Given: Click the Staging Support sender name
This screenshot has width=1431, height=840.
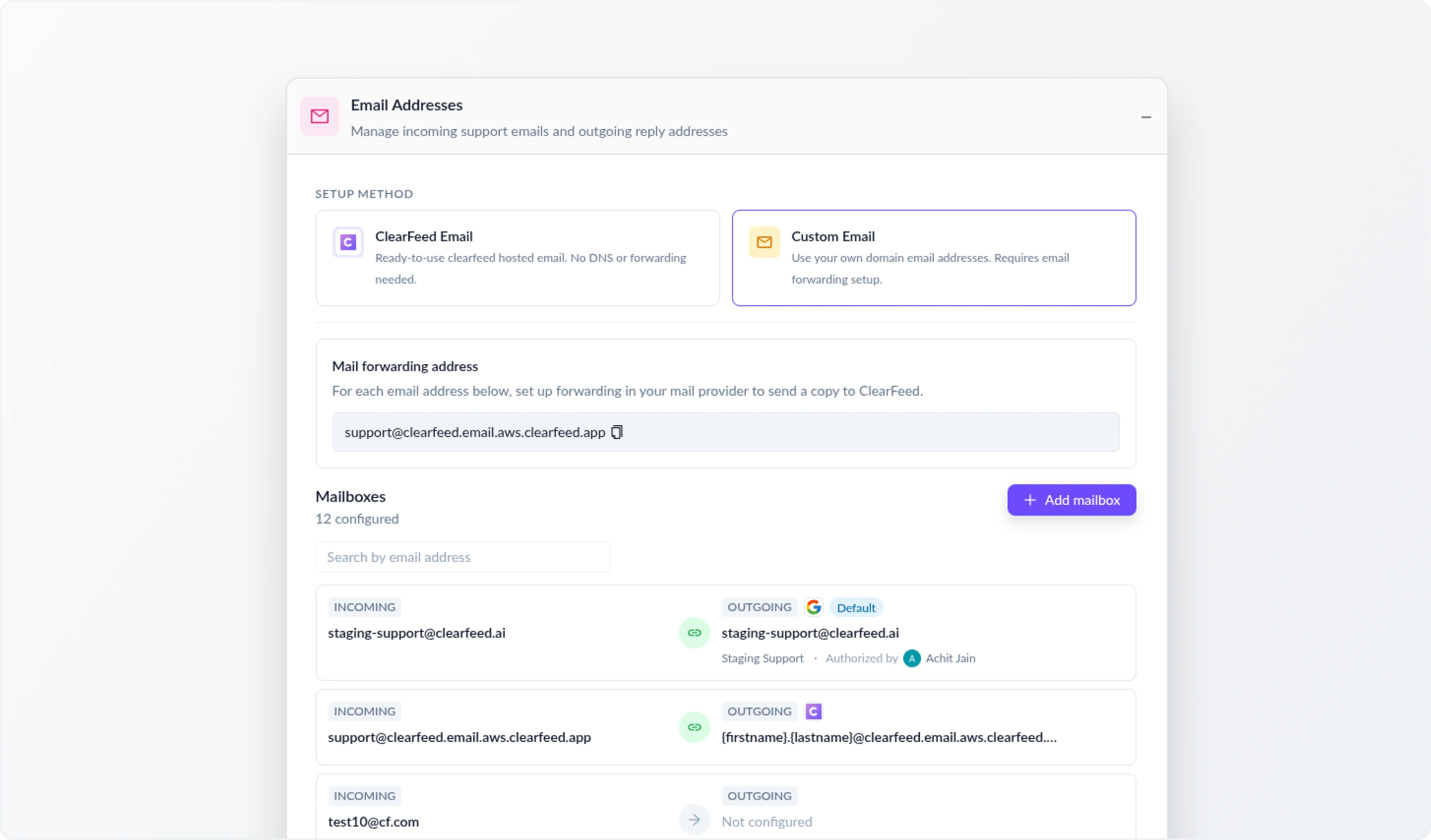Looking at the screenshot, I should point(762,658).
